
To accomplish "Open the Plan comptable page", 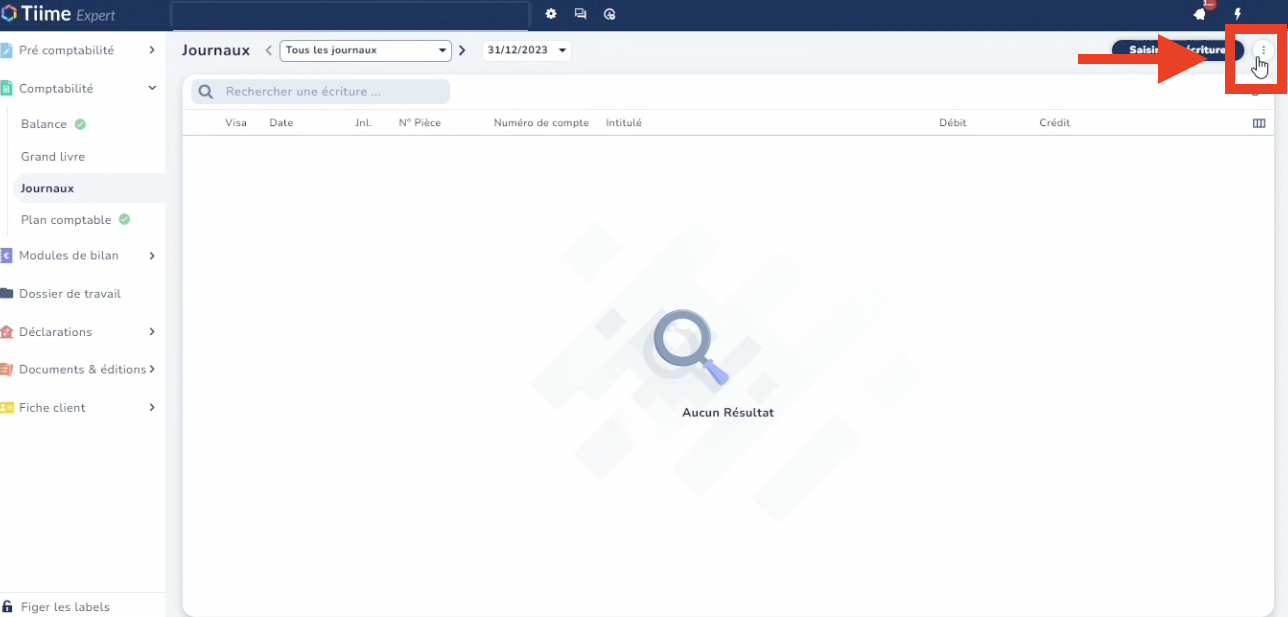I will pyautogui.click(x=66, y=220).
